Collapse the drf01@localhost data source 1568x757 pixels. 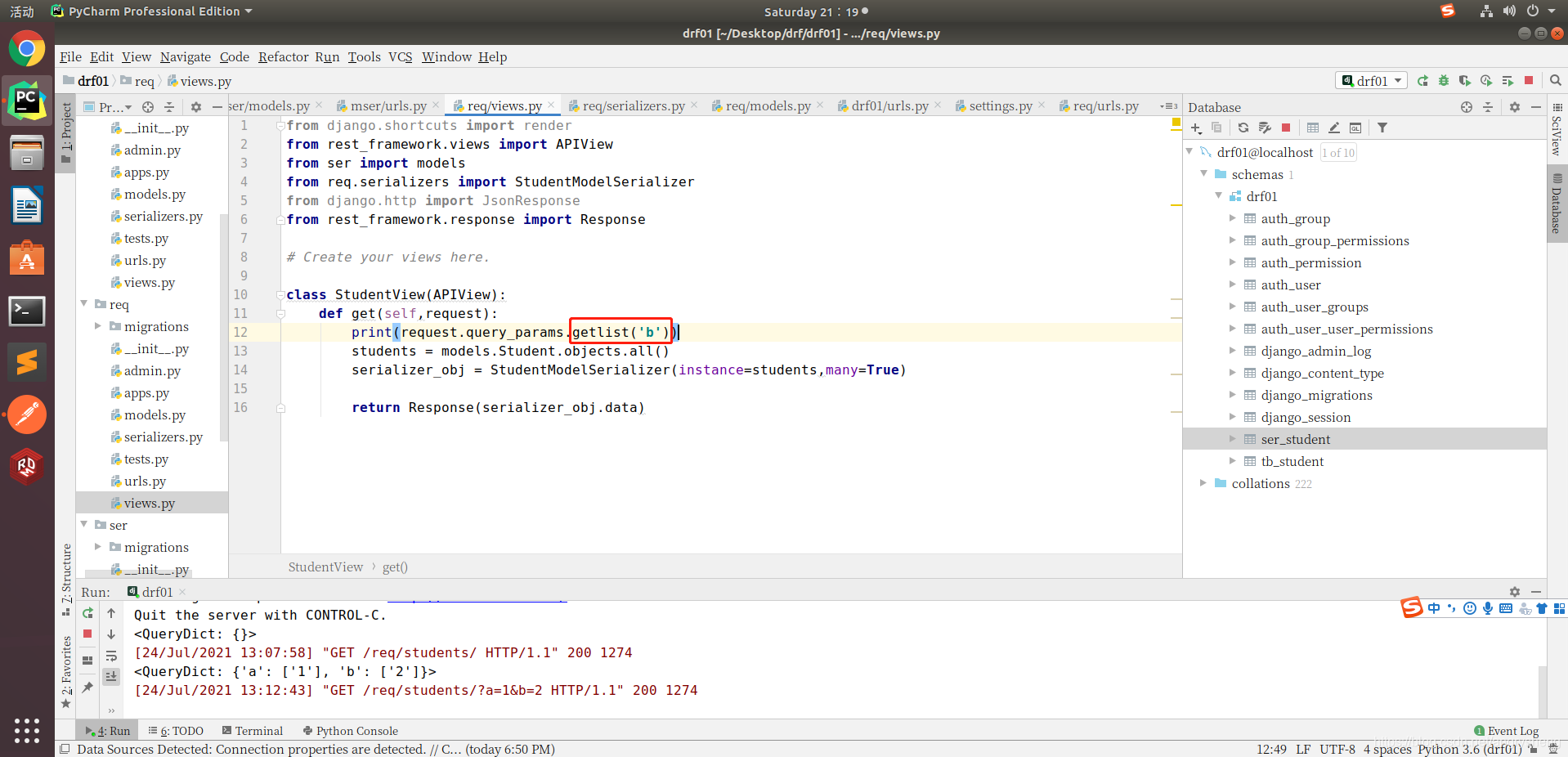coord(1189,152)
